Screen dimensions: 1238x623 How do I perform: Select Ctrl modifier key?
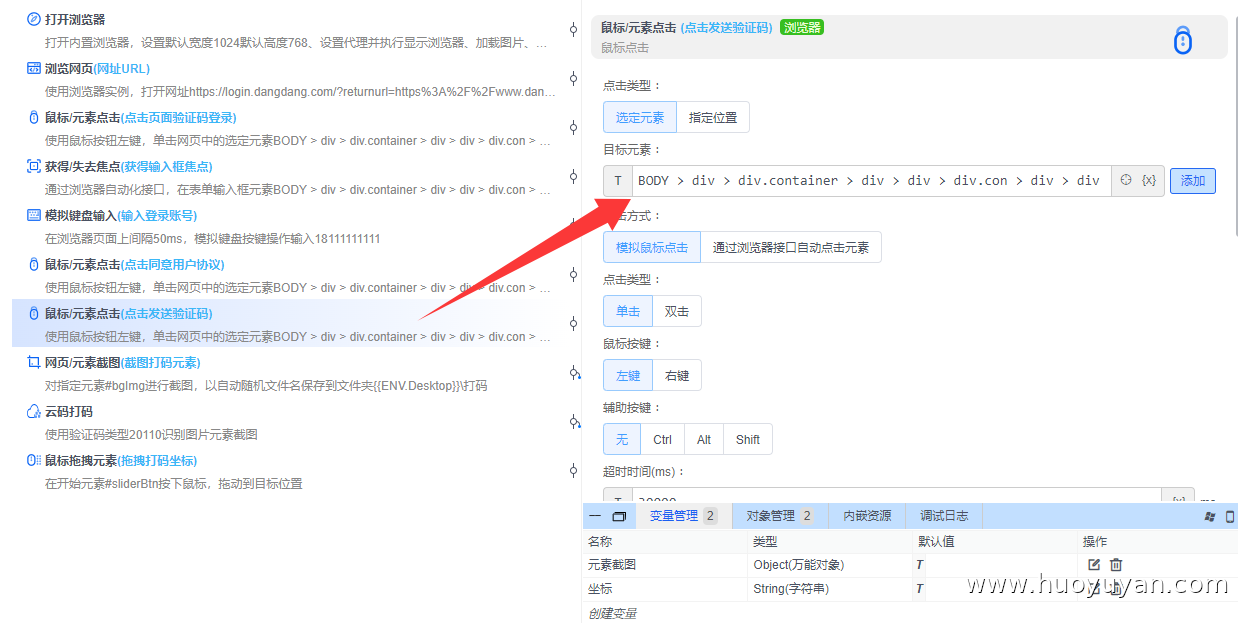[x=663, y=439]
